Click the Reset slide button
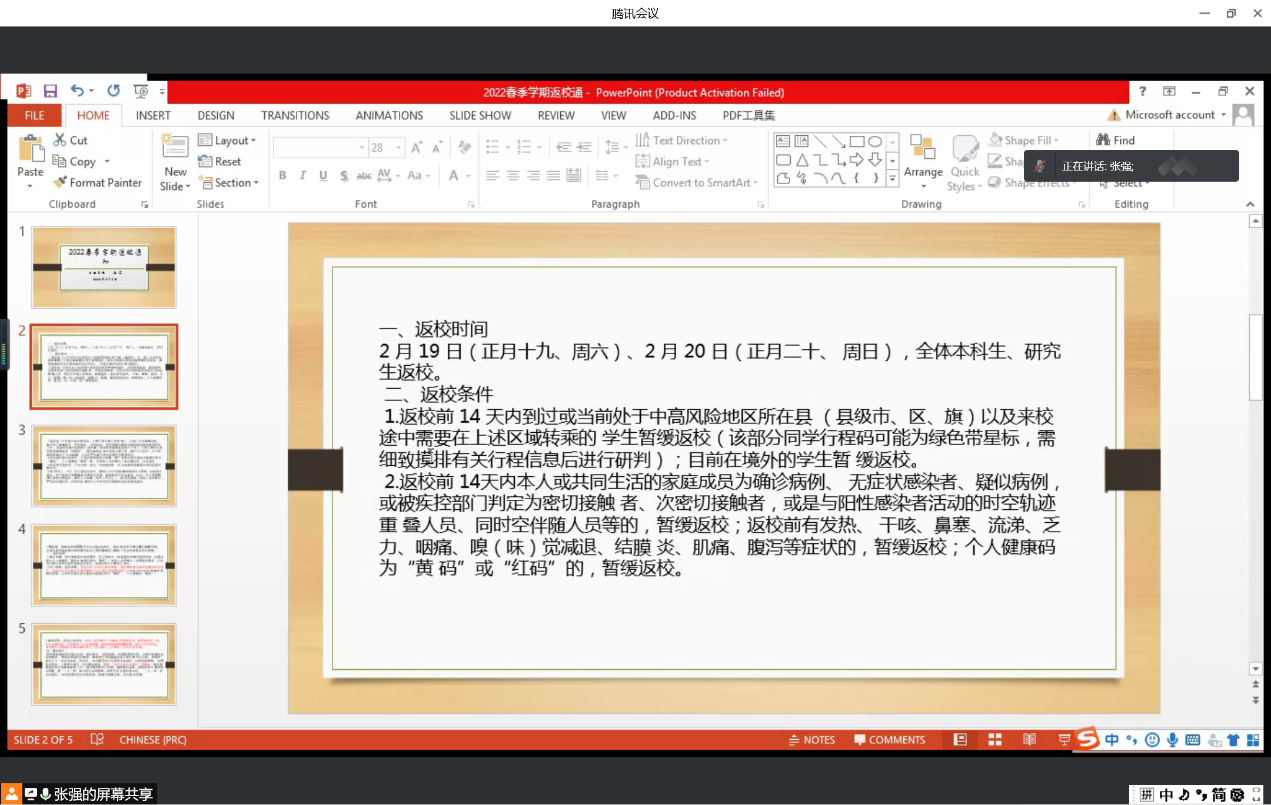This screenshot has height=805, width=1271. [220, 162]
